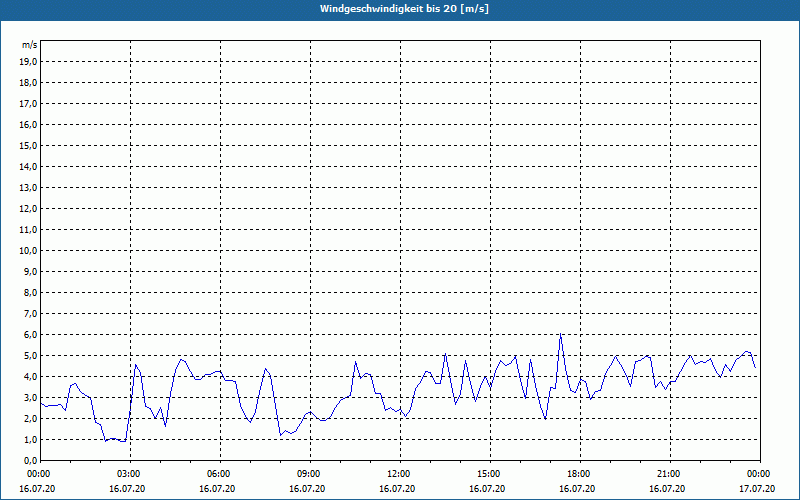Click the '00:00' time label above 17.07.20
The image size is (800, 500).
tap(758, 474)
